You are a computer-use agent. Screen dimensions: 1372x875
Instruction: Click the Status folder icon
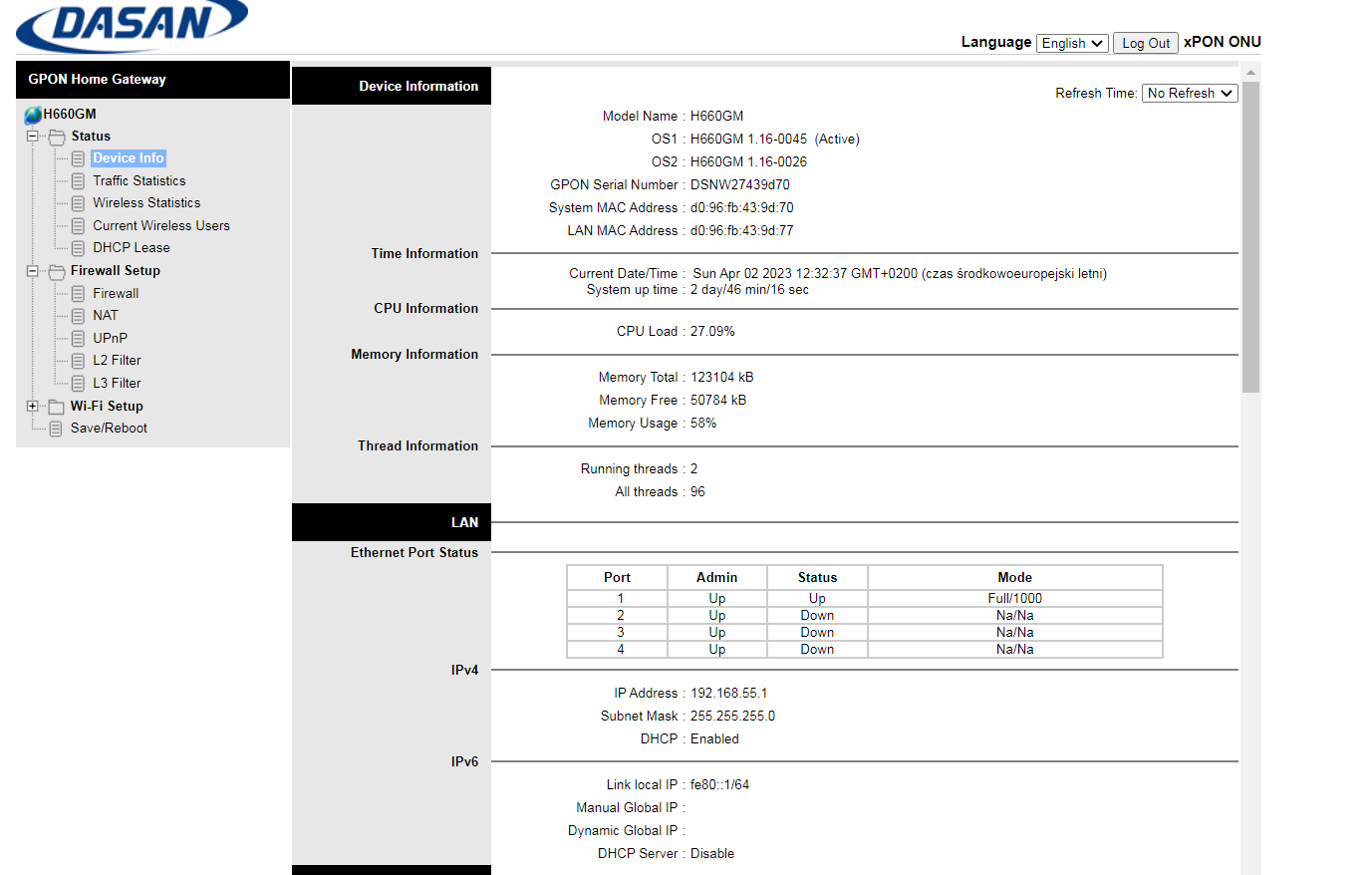[57, 137]
